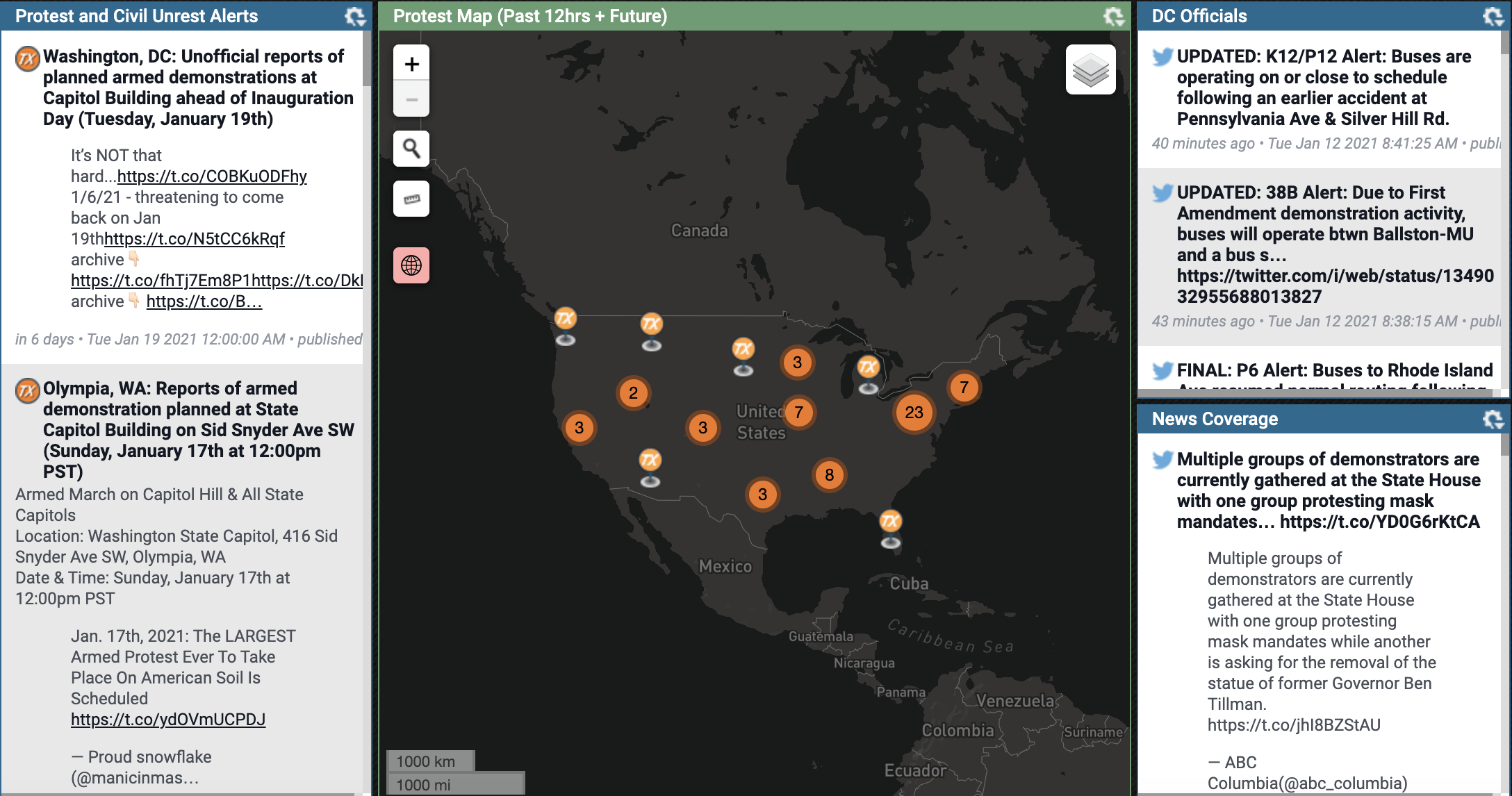
Task: Open the t.co/COBKuODFhy link
Action: pyautogui.click(x=212, y=176)
